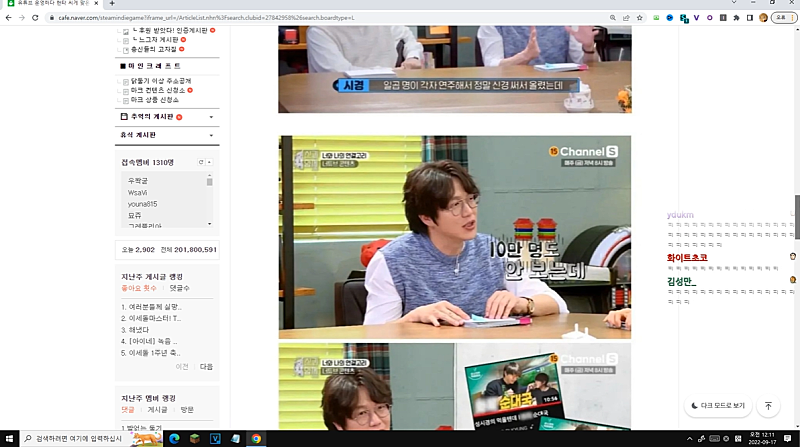Select member youna815 in online list
The width and height of the screenshot is (800, 447).
[x=142, y=204]
